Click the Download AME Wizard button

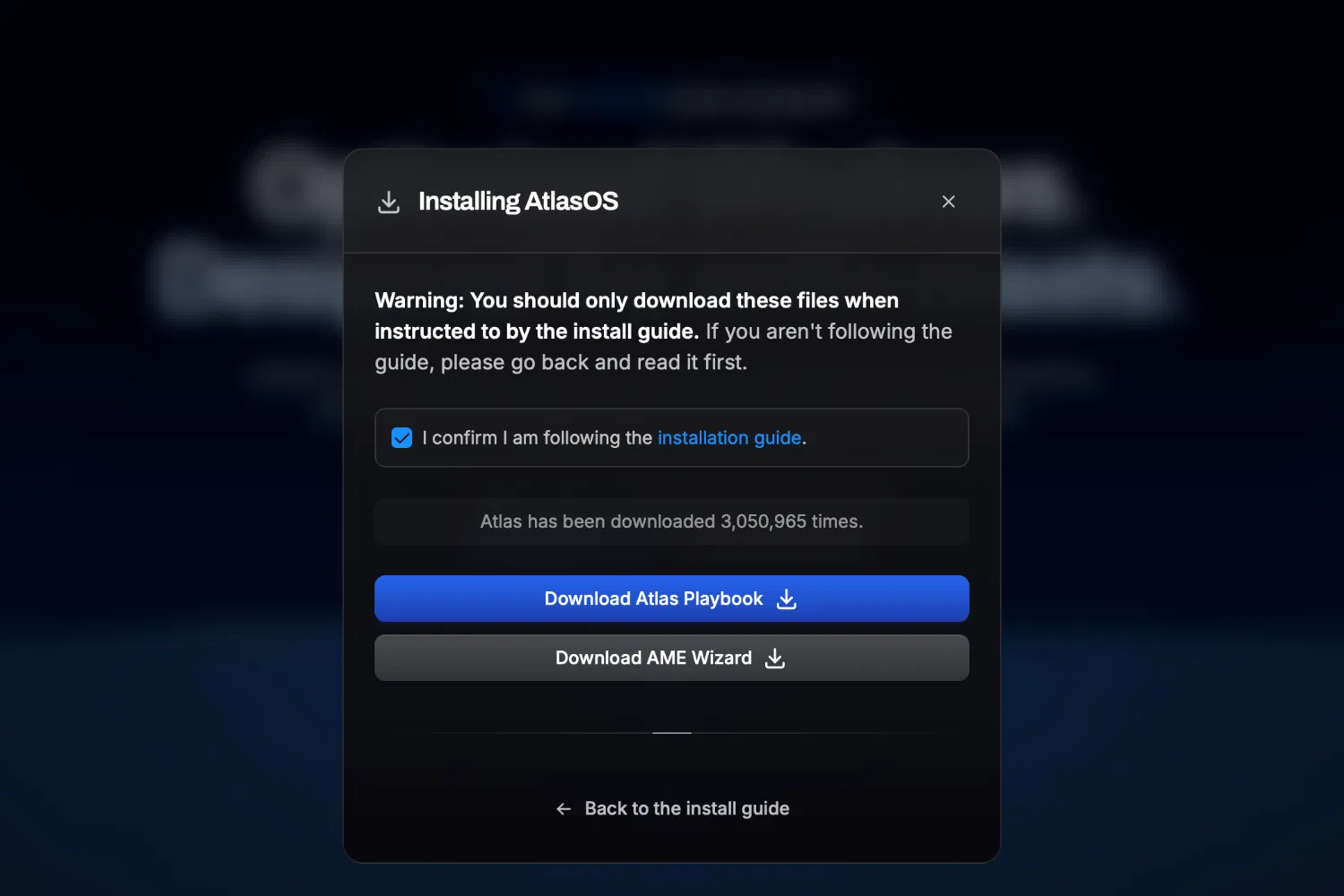pos(672,658)
